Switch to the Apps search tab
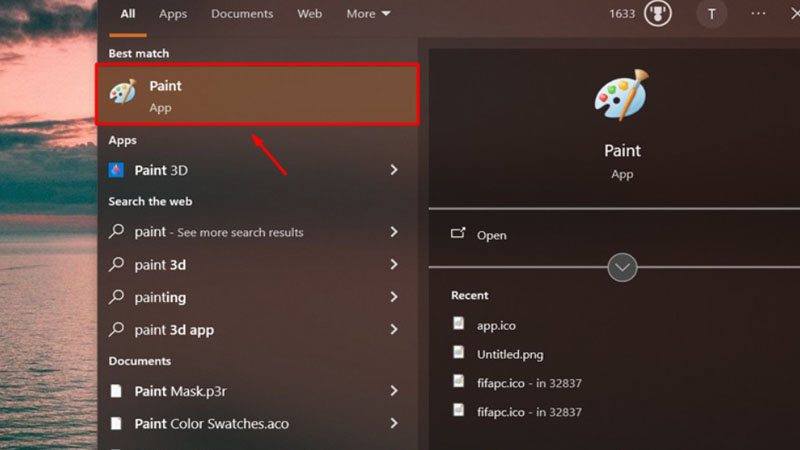The image size is (800, 450). point(173,14)
